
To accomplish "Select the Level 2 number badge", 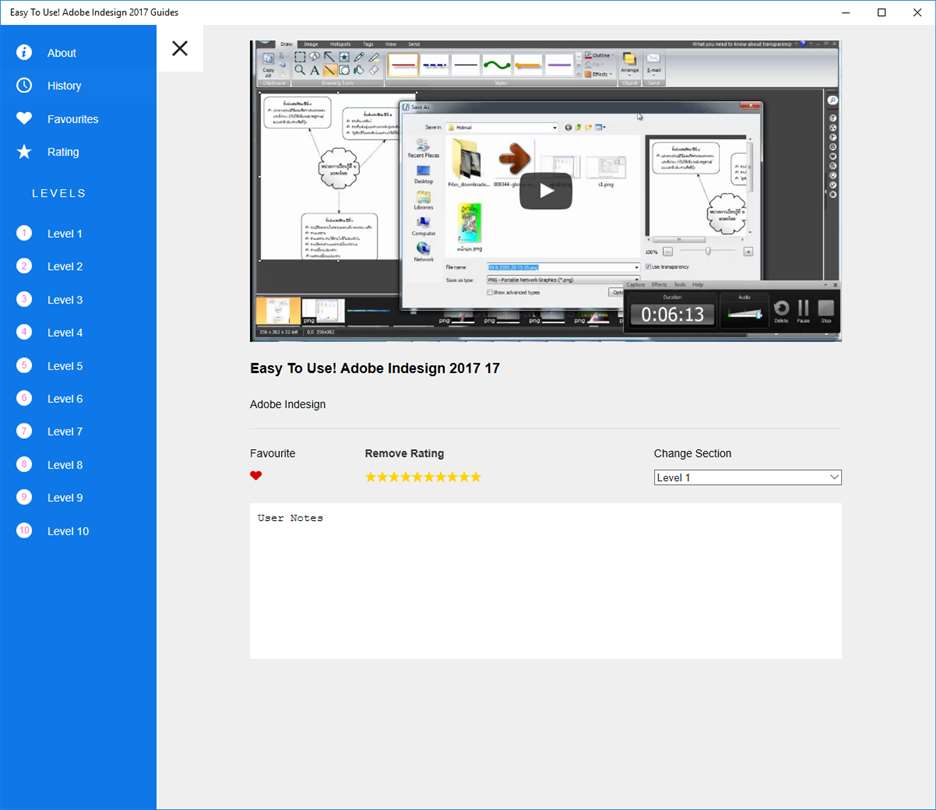I will point(24,266).
